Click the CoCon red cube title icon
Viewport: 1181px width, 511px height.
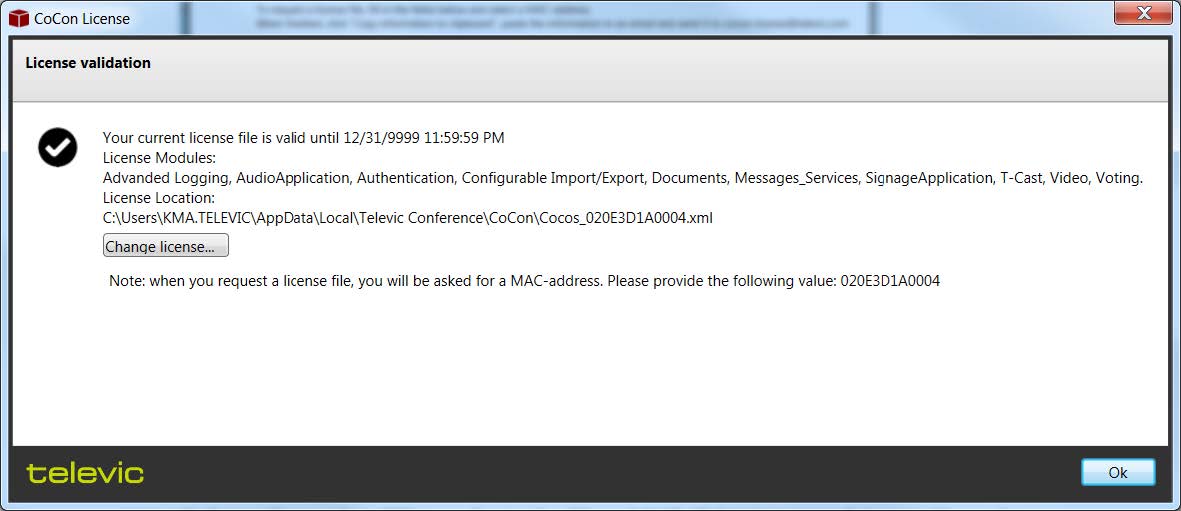pyautogui.click(x=19, y=18)
